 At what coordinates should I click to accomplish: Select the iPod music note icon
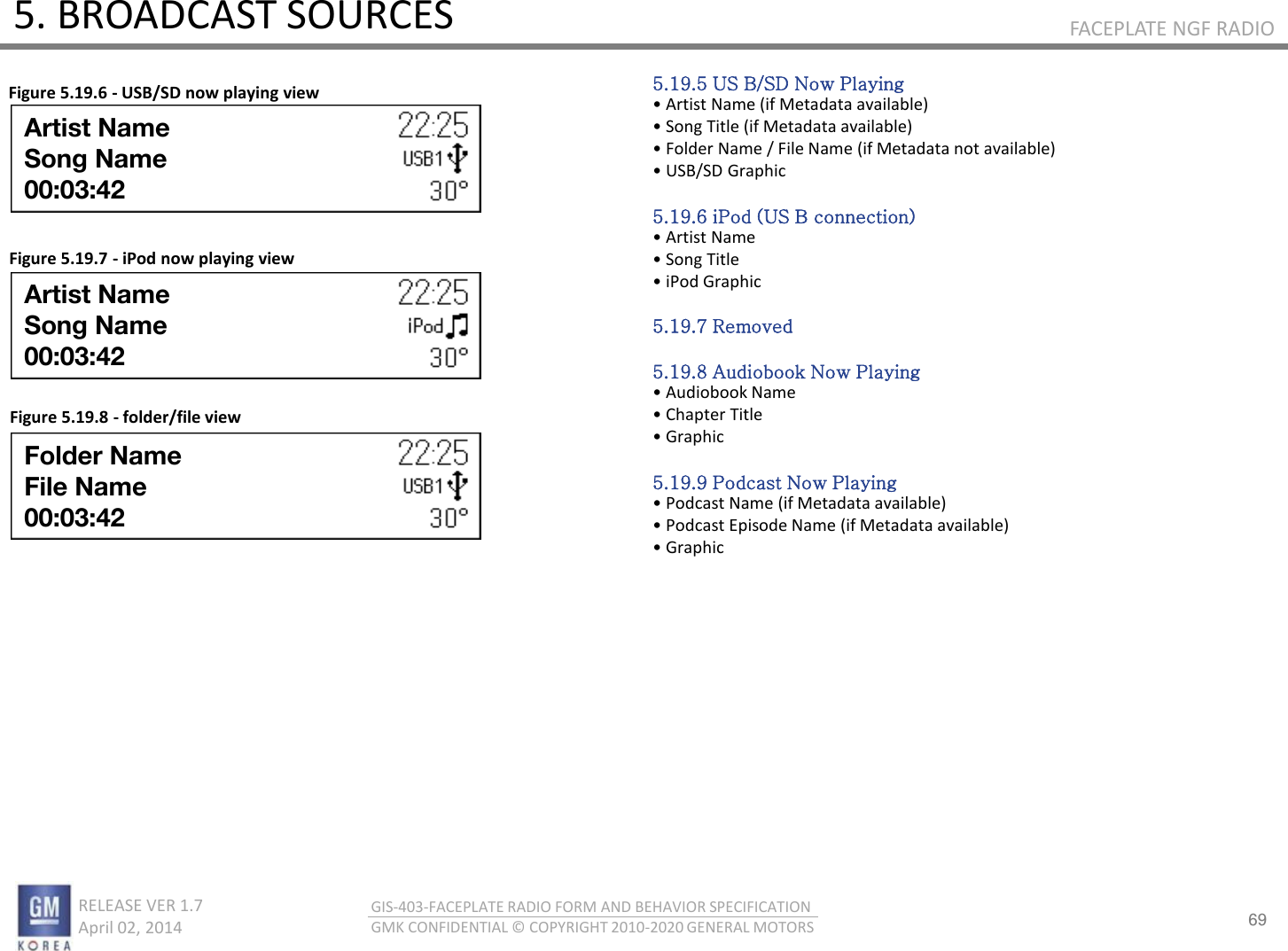coord(456,325)
